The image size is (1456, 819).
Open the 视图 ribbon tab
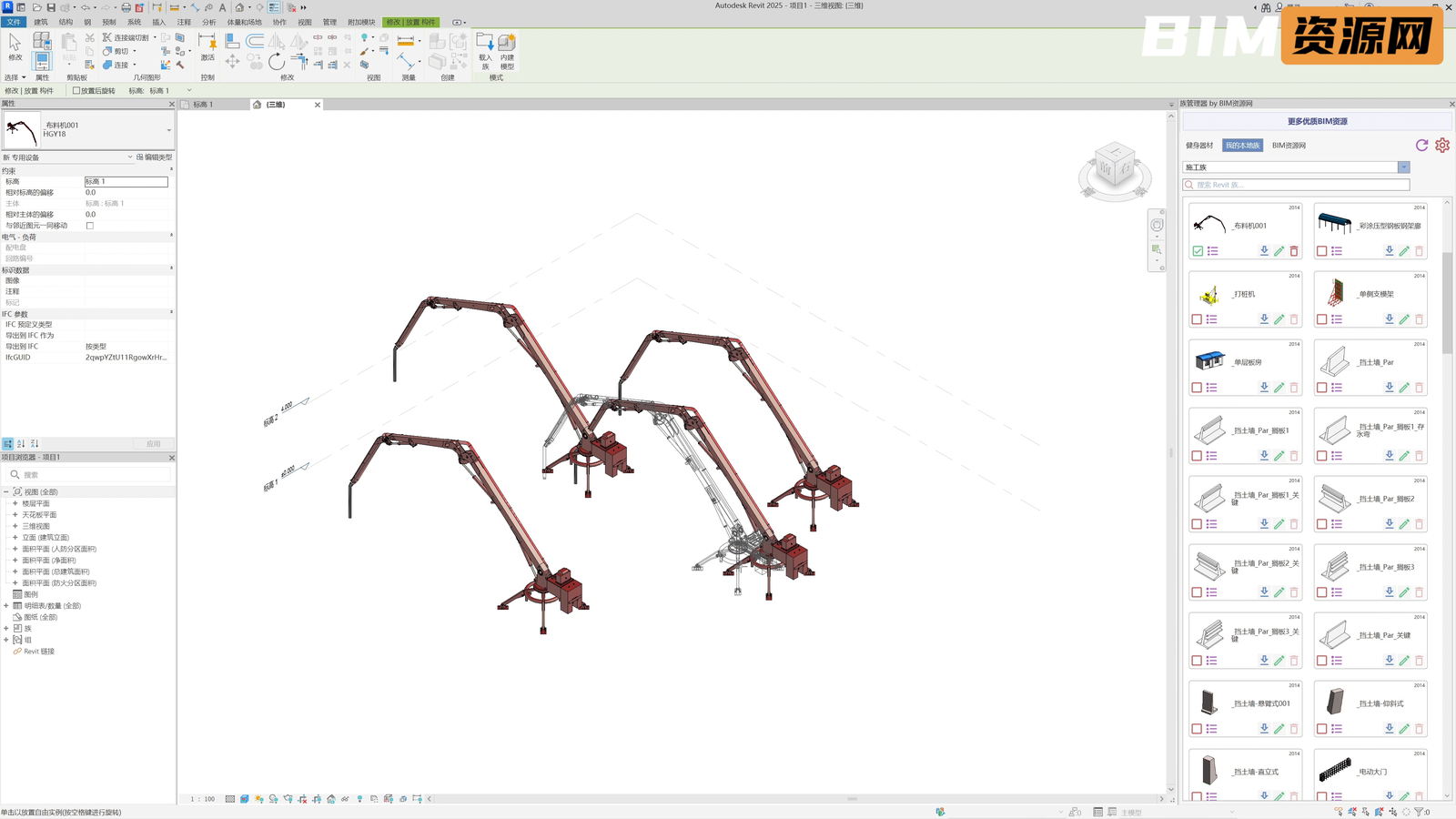pos(305,22)
